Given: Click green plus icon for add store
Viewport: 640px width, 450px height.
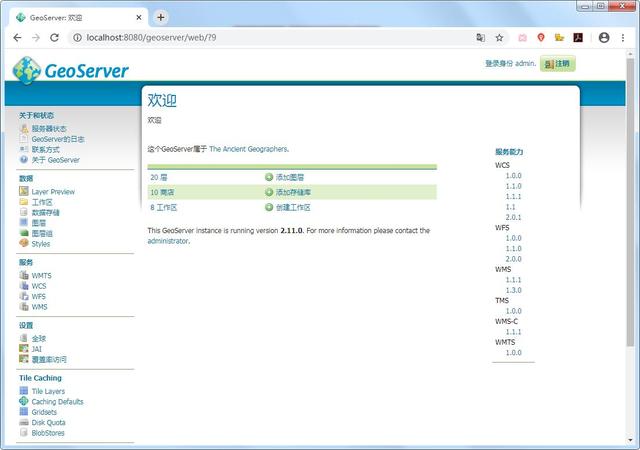Looking at the screenshot, I should point(269,192).
